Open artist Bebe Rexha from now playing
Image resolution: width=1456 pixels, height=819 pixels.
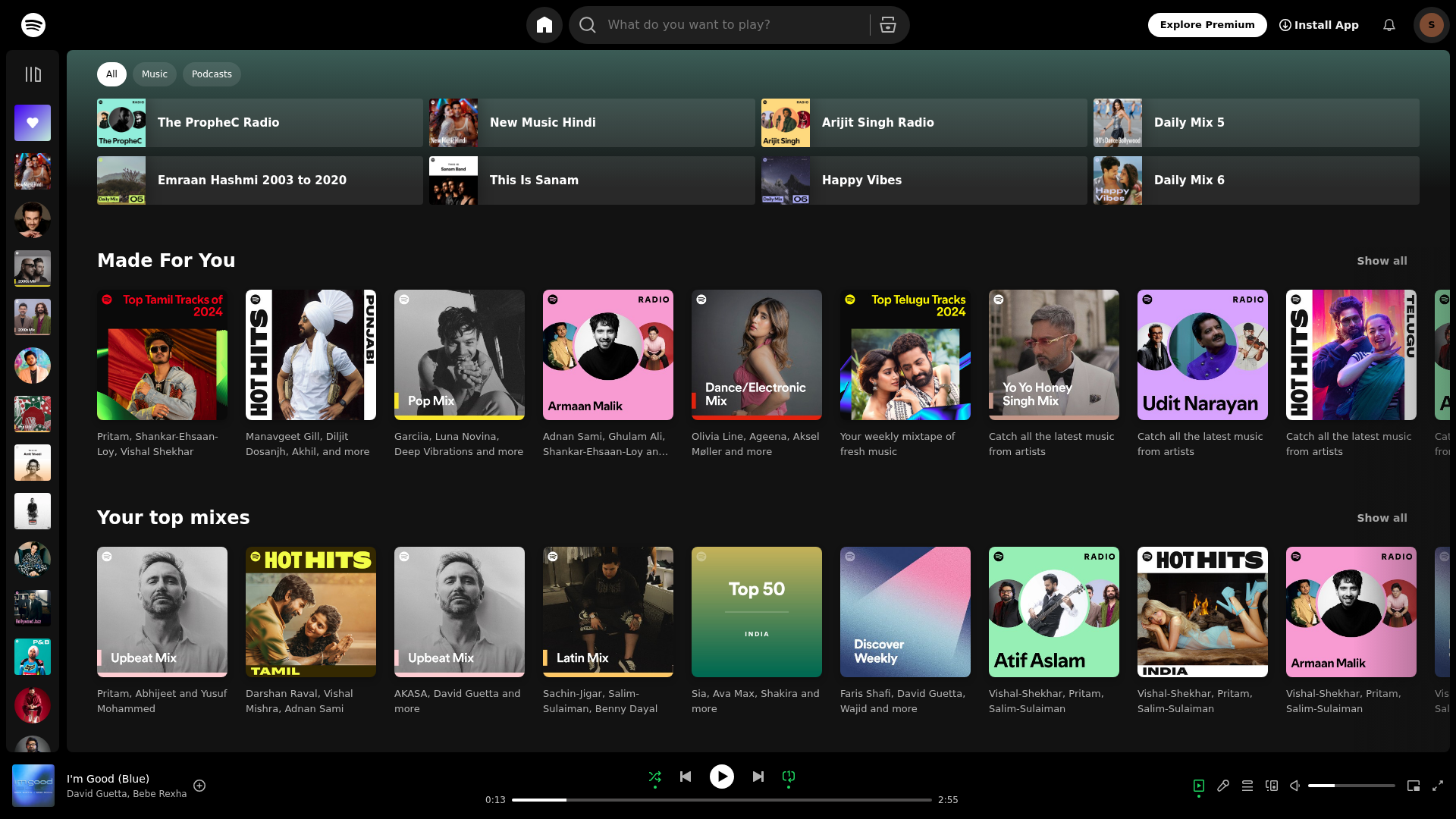point(158,794)
